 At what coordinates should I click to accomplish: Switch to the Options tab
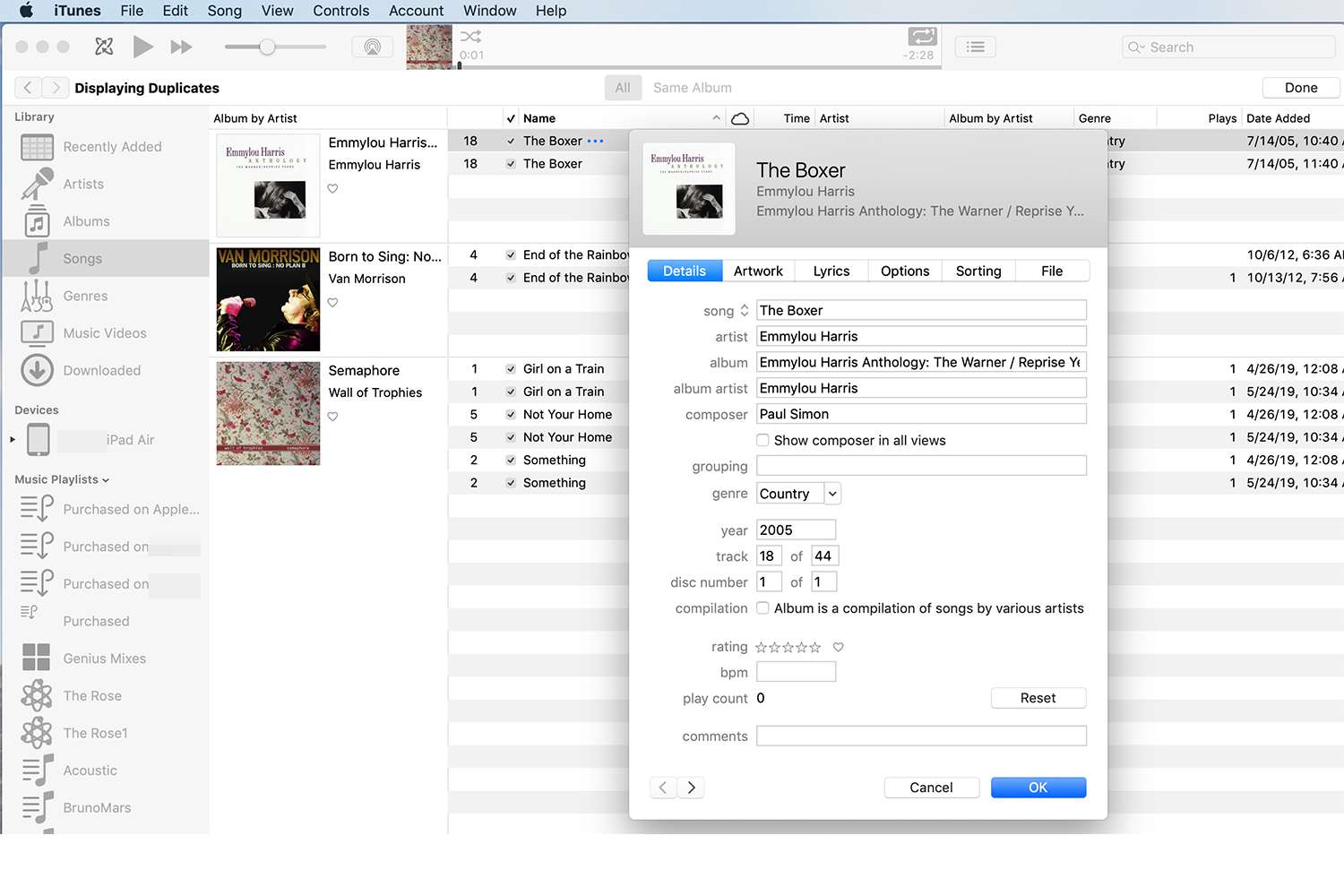pos(905,271)
